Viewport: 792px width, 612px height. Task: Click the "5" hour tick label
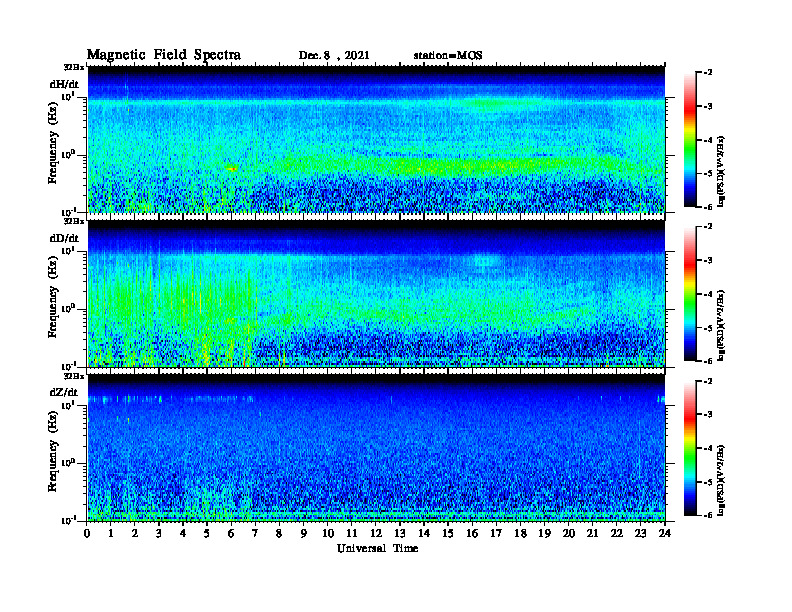207,533
